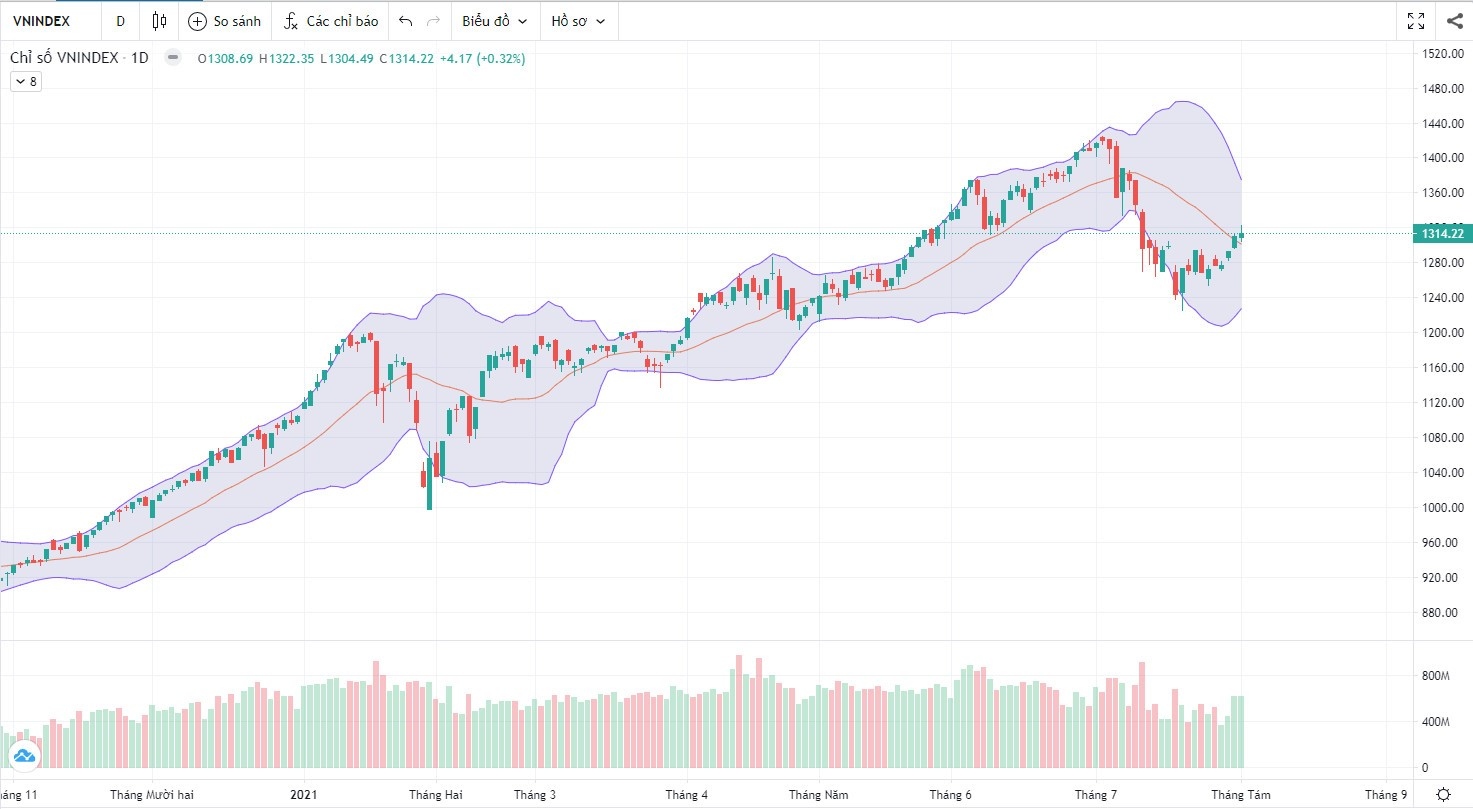Toggle visibility of VNINDEX series legend
Viewport: 1473px width, 809px height.
coord(173,58)
